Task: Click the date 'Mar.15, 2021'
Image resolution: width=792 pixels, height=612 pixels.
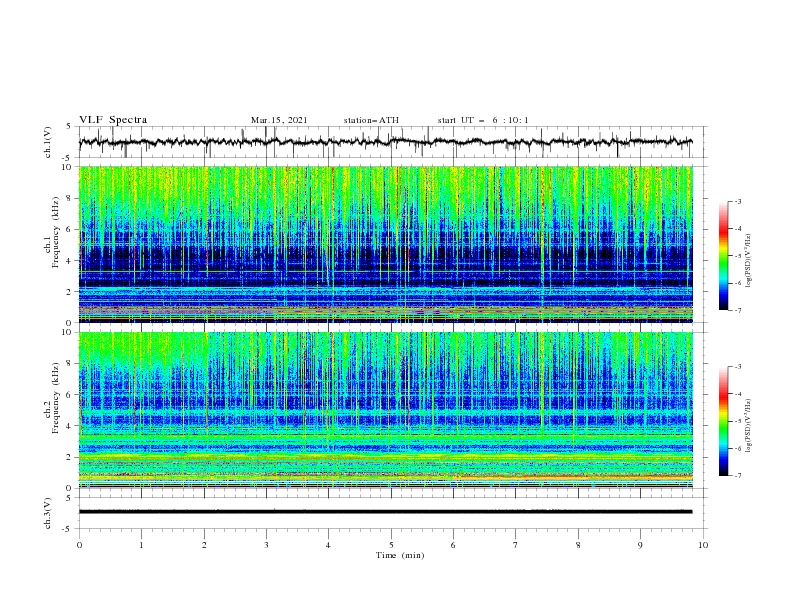Action: 279,120
